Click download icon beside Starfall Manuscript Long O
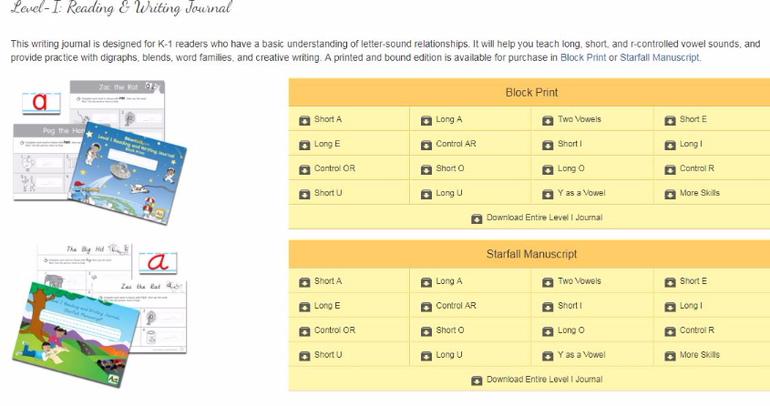This screenshot has height=406, width=770. (548, 331)
